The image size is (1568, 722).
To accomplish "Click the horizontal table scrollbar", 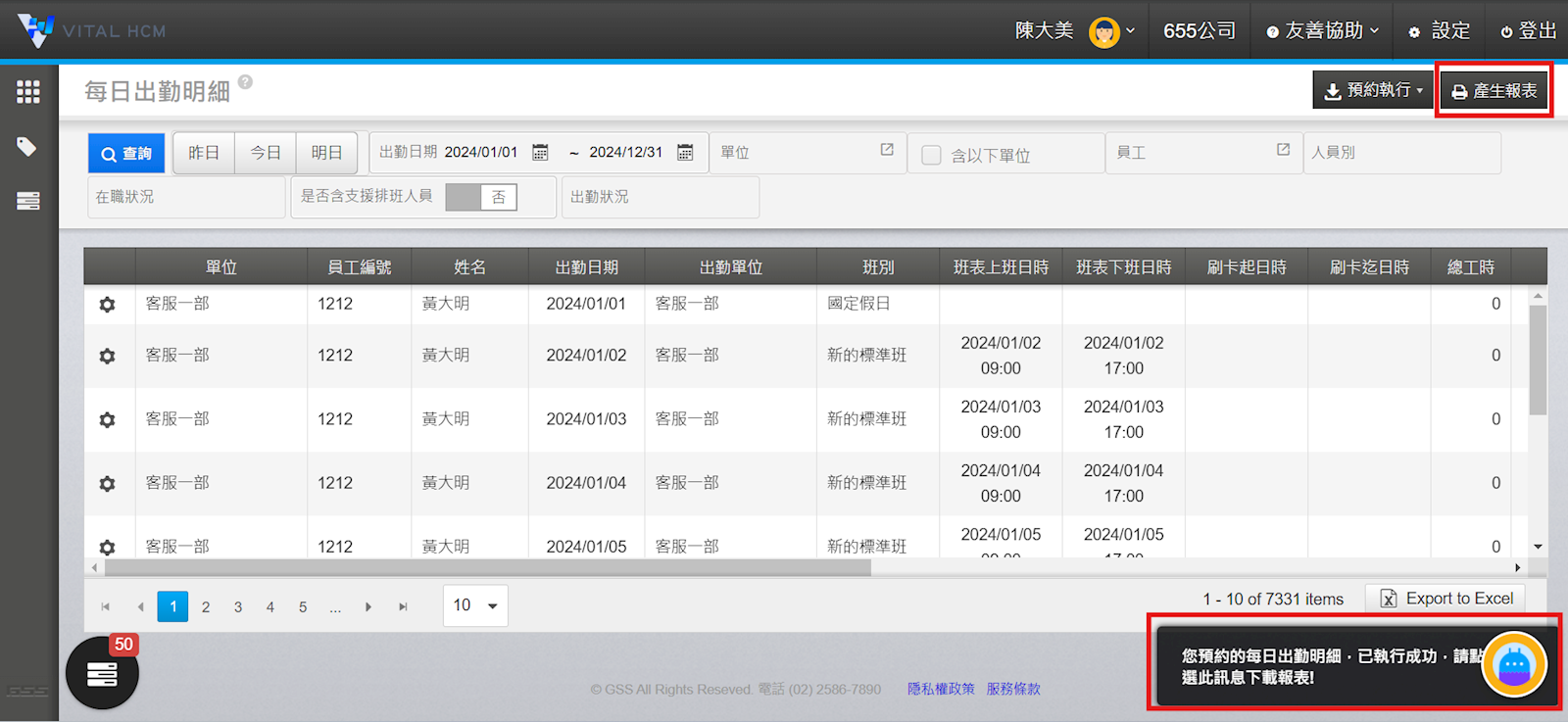I will pyautogui.click(x=488, y=568).
